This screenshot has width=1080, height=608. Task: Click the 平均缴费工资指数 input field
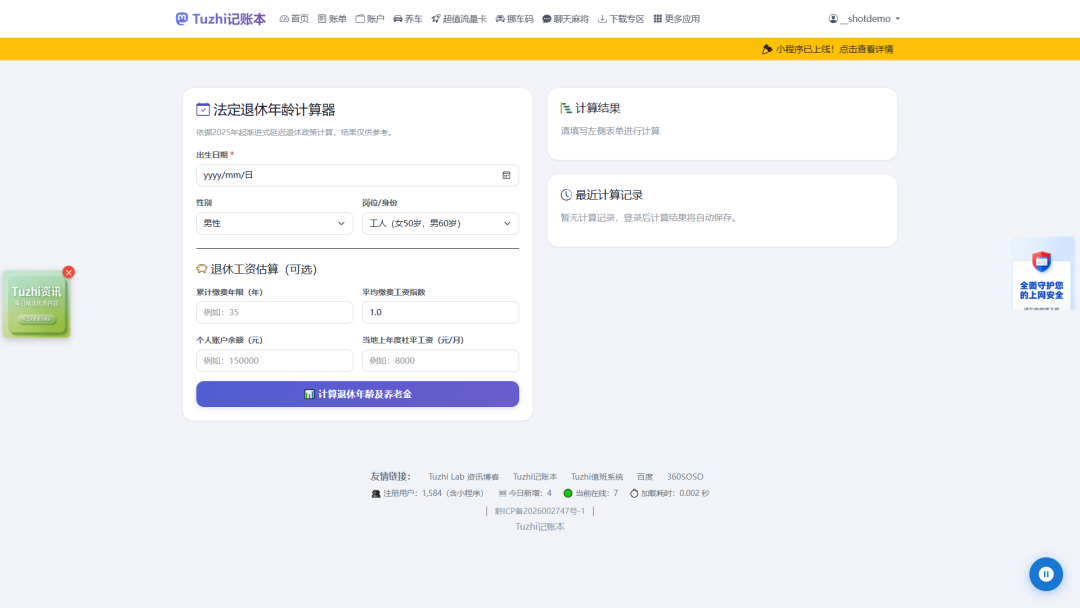point(440,312)
